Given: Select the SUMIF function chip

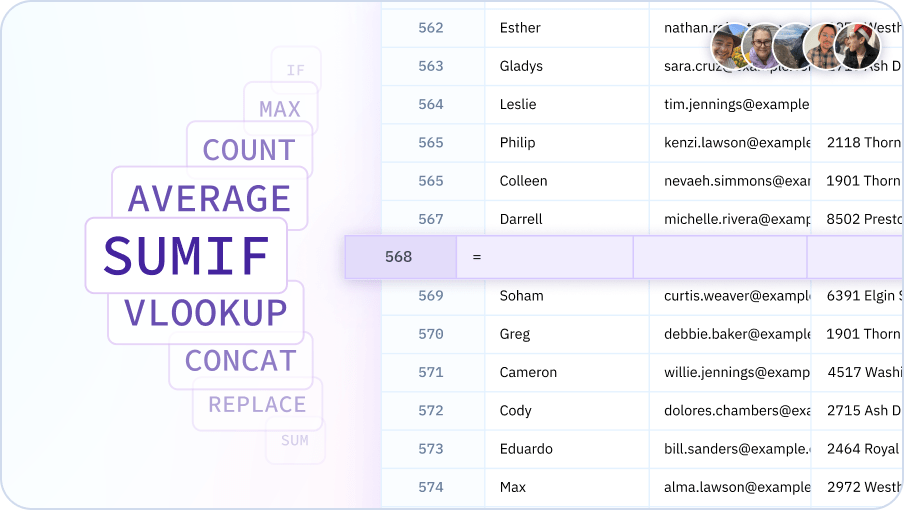Looking at the screenshot, I should click(186, 255).
